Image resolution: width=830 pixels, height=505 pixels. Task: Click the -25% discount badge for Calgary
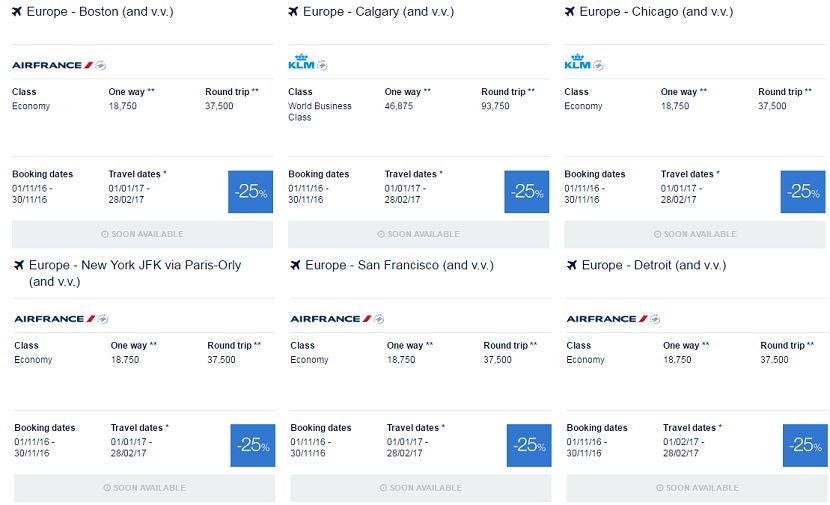(527, 192)
